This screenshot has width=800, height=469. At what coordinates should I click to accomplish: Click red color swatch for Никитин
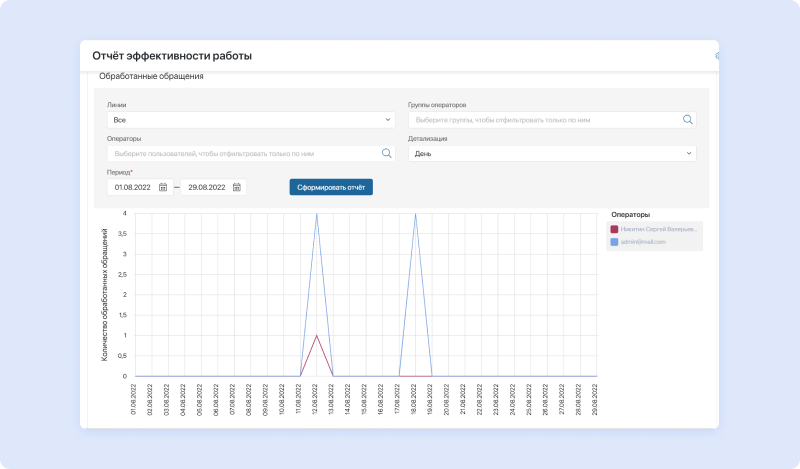click(x=615, y=229)
